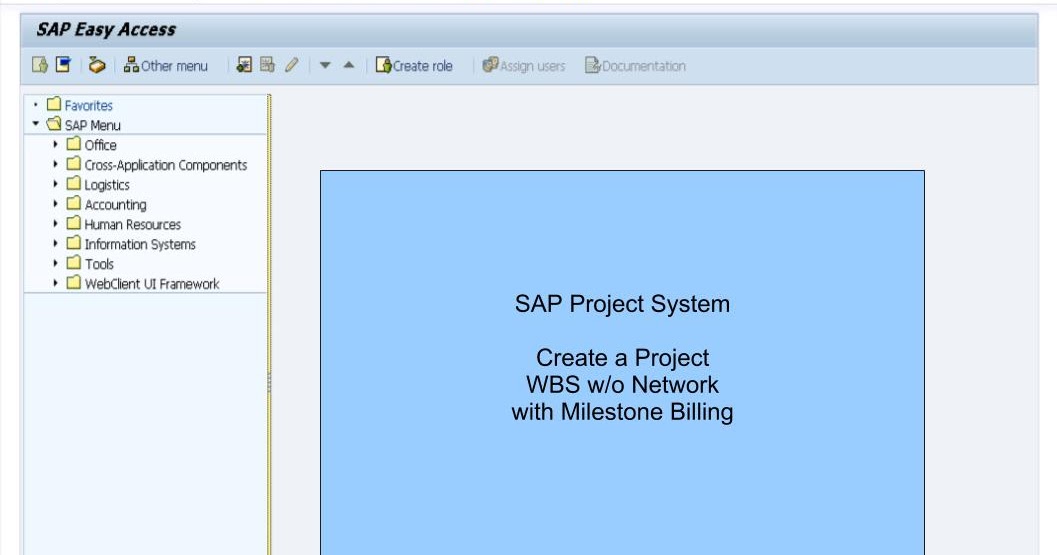Viewport: 1057px width, 555px height.
Task: Select the Logistics tree label
Action: (107, 185)
